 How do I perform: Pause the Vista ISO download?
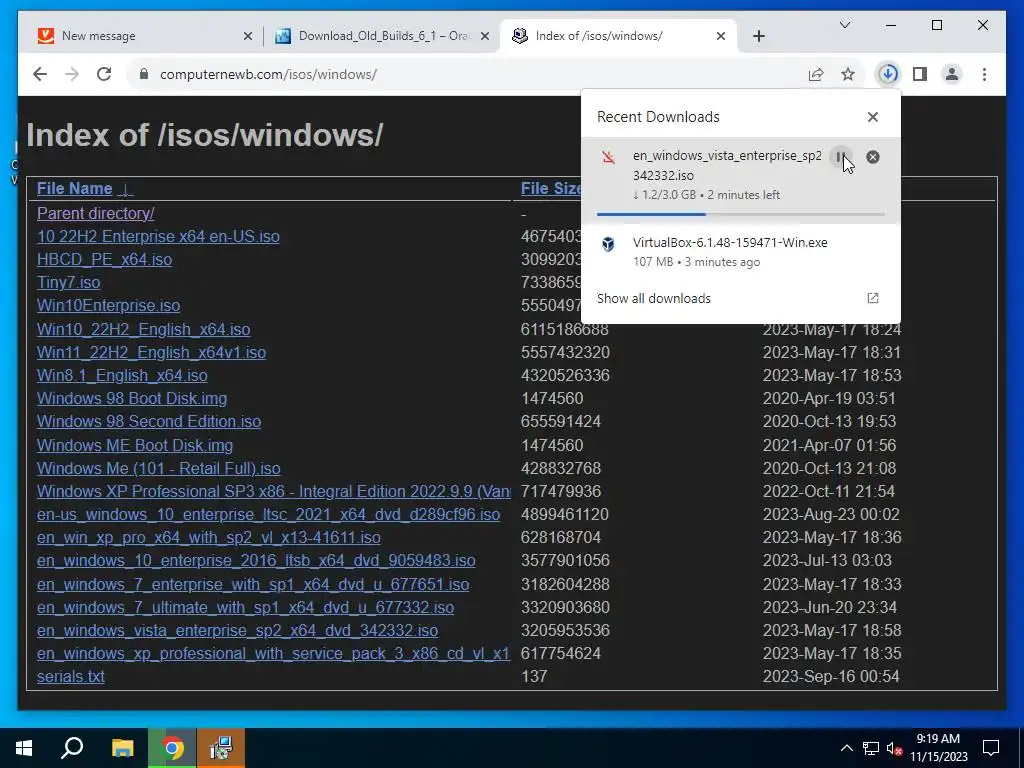pyautogui.click(x=840, y=157)
